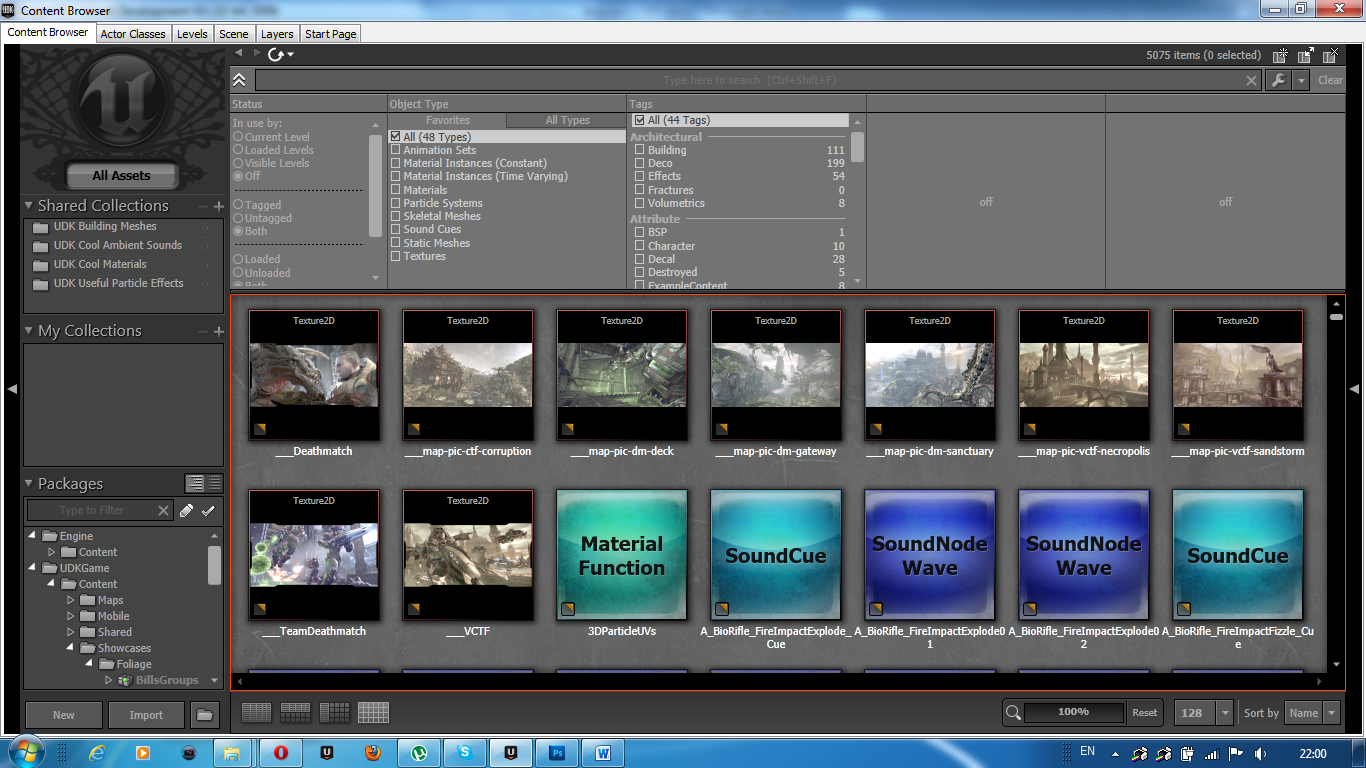Collapse the Showcases folder
Image resolution: width=1366 pixels, height=768 pixels.
(x=71, y=648)
